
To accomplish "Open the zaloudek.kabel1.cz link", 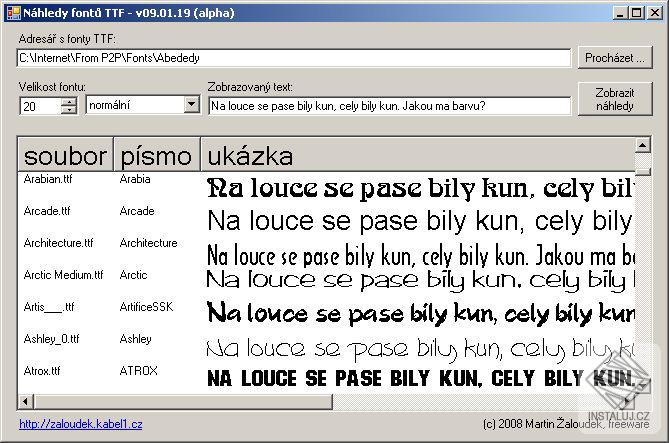I will click(x=81, y=424).
